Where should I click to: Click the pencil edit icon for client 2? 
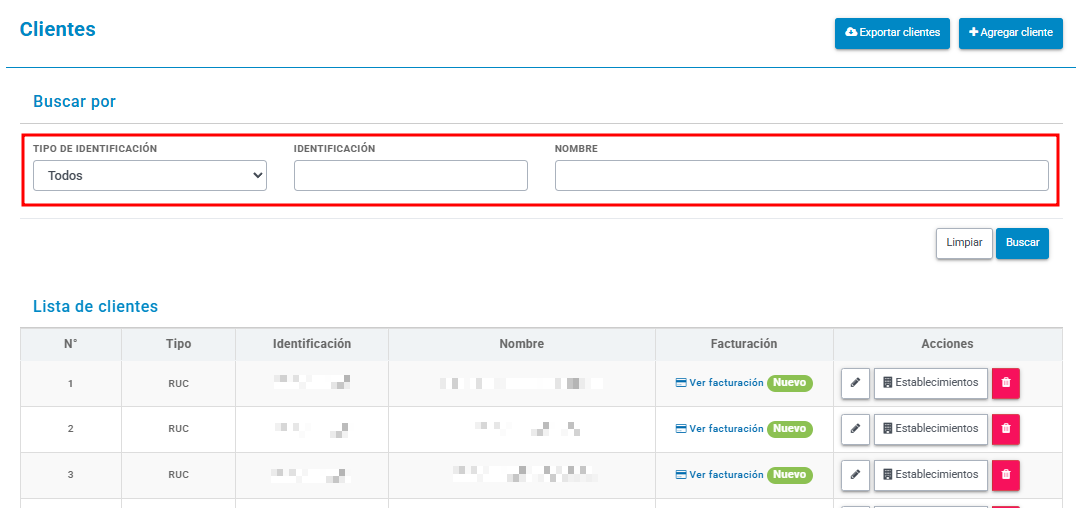(x=856, y=429)
